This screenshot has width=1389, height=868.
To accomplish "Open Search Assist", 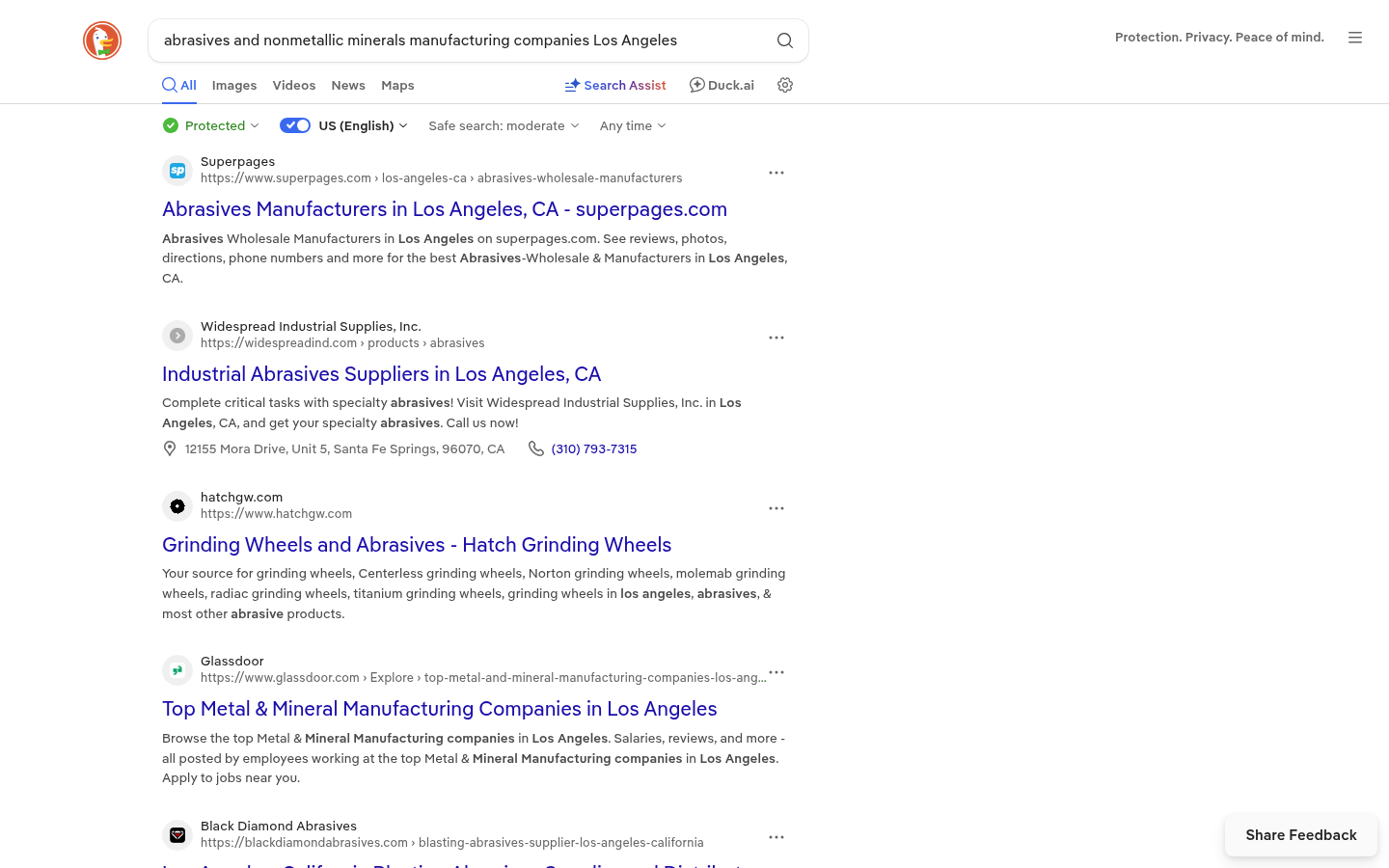I will pos(615,85).
